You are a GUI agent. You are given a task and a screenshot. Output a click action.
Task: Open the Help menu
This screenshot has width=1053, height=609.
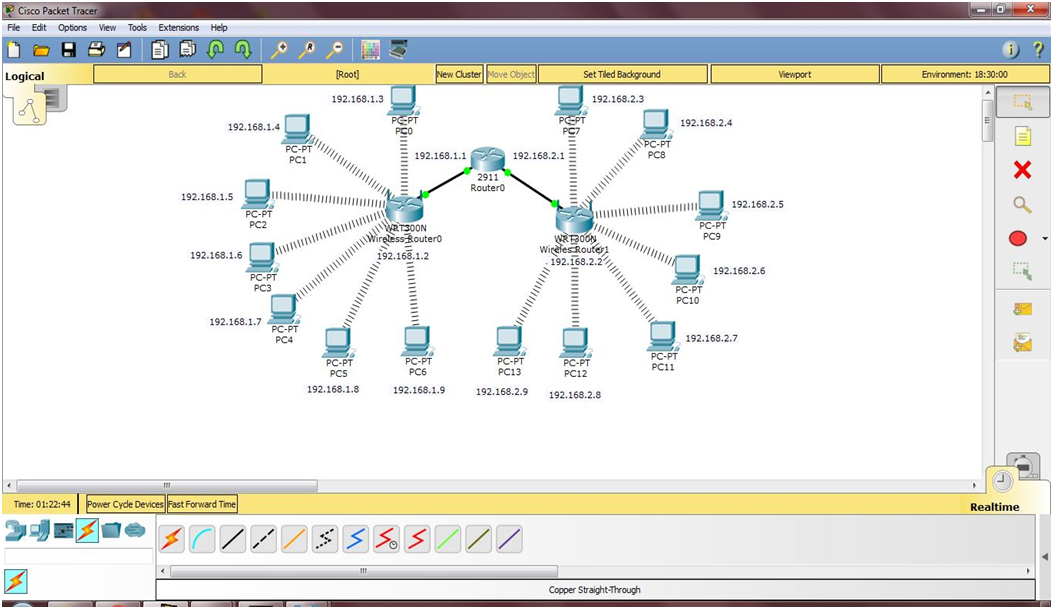click(x=219, y=28)
